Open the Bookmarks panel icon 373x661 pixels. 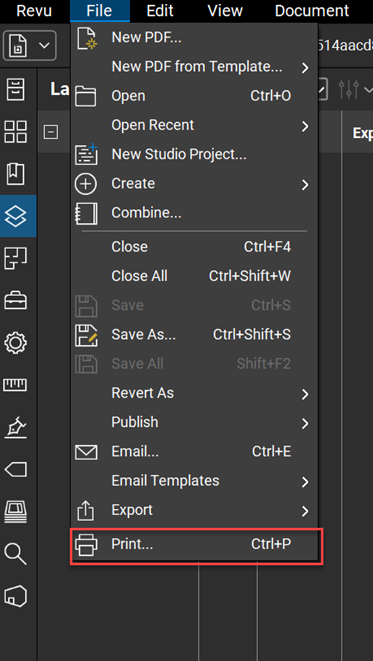point(16,174)
